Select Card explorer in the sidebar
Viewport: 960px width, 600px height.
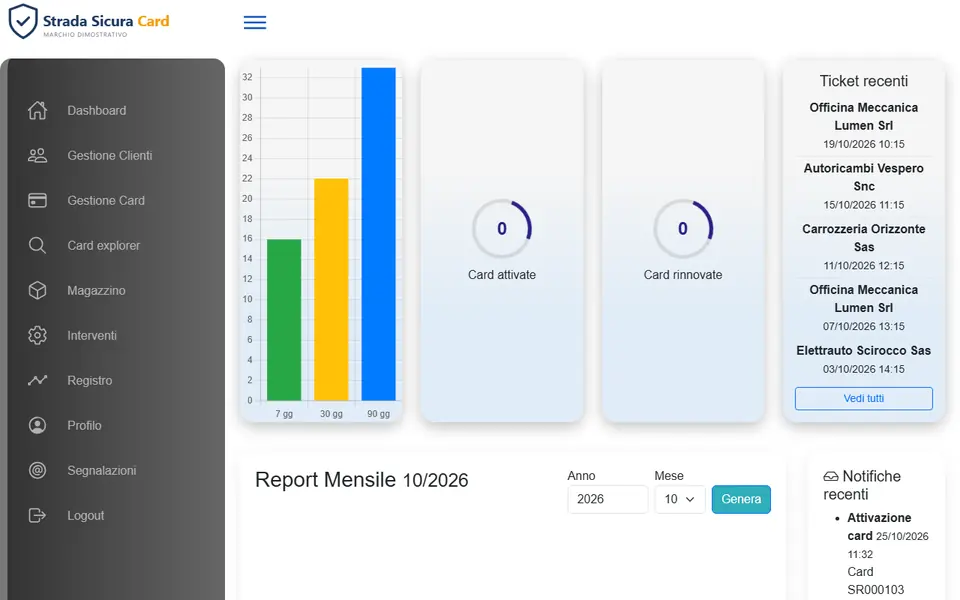click(103, 246)
